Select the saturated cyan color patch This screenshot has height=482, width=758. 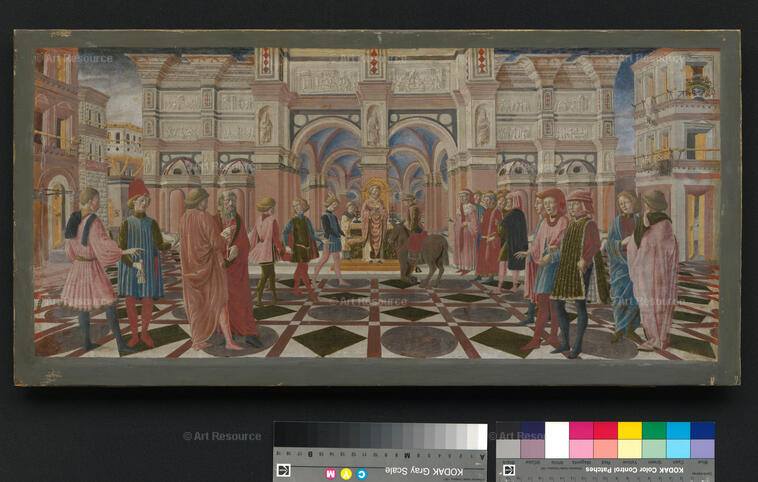(678, 430)
